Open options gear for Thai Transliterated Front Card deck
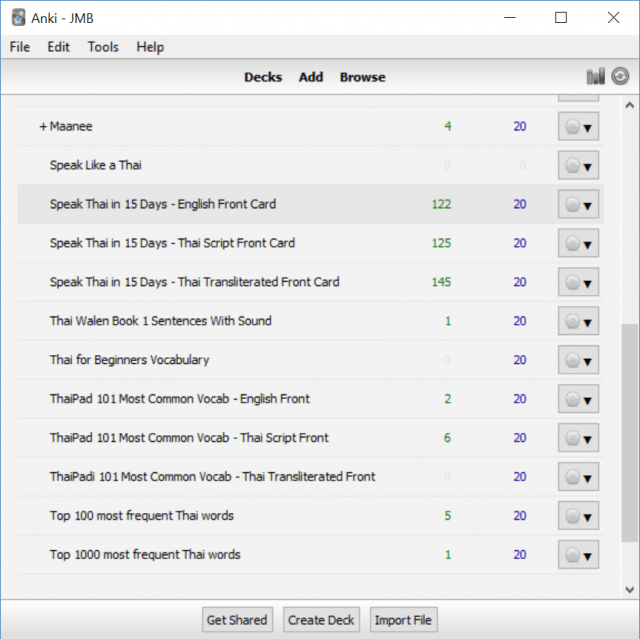 [x=578, y=282]
